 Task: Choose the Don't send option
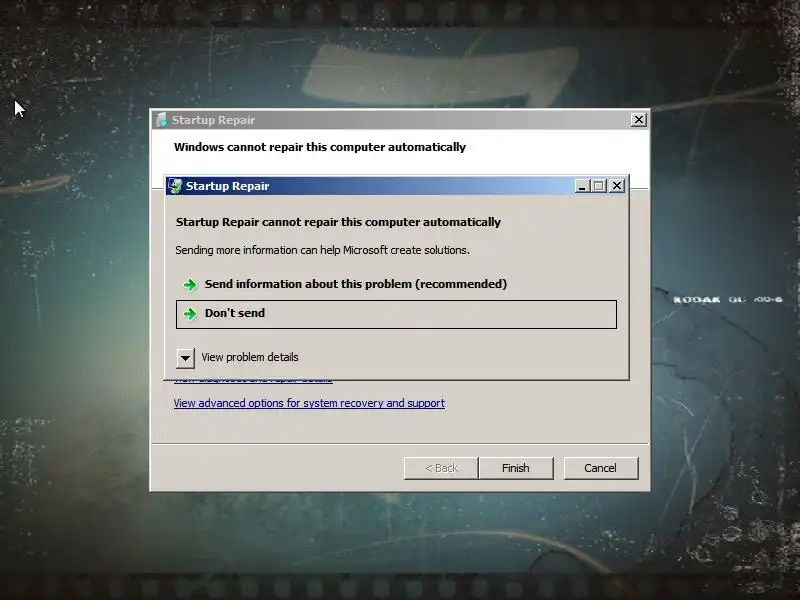coord(396,314)
